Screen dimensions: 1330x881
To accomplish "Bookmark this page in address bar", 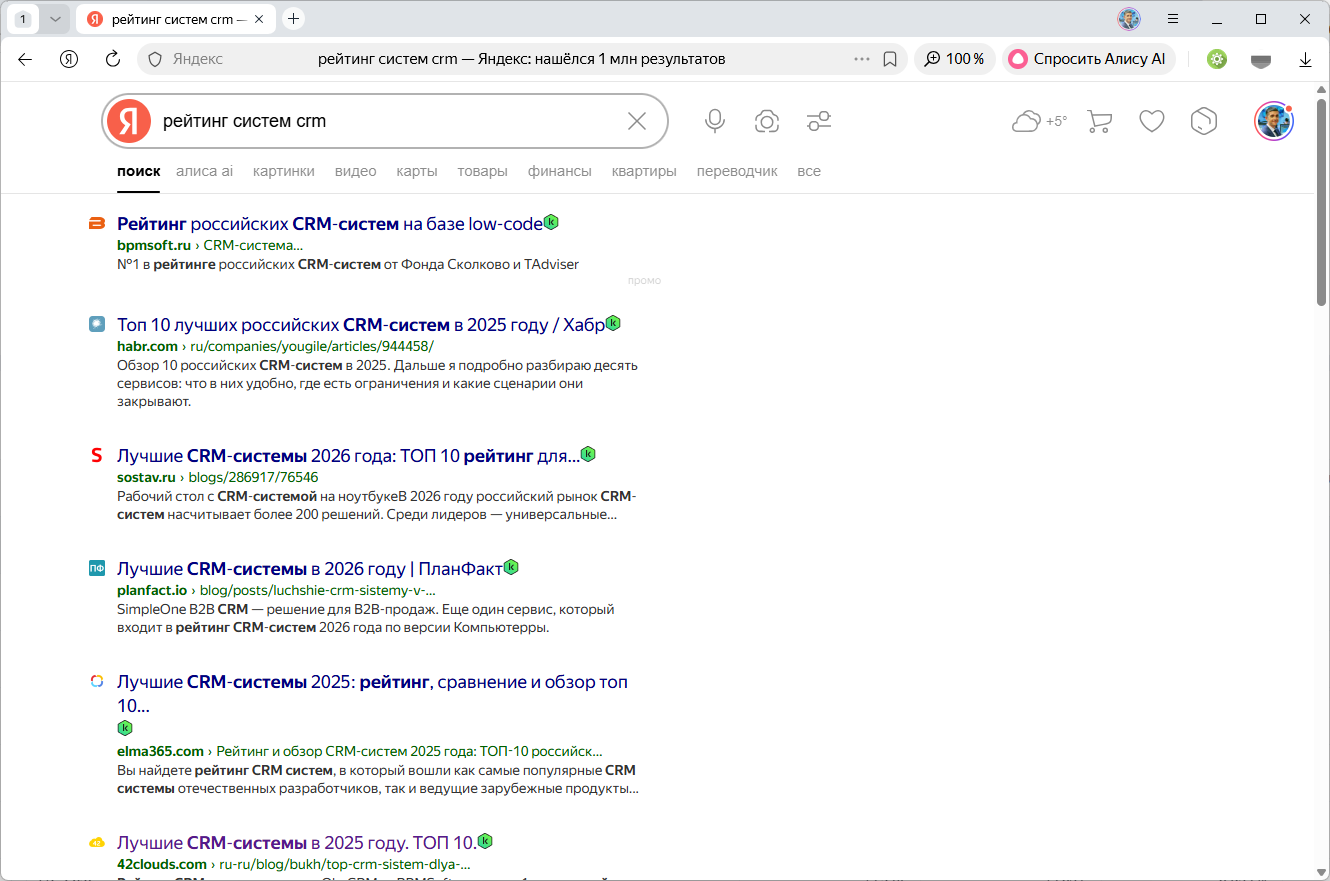I will point(890,59).
